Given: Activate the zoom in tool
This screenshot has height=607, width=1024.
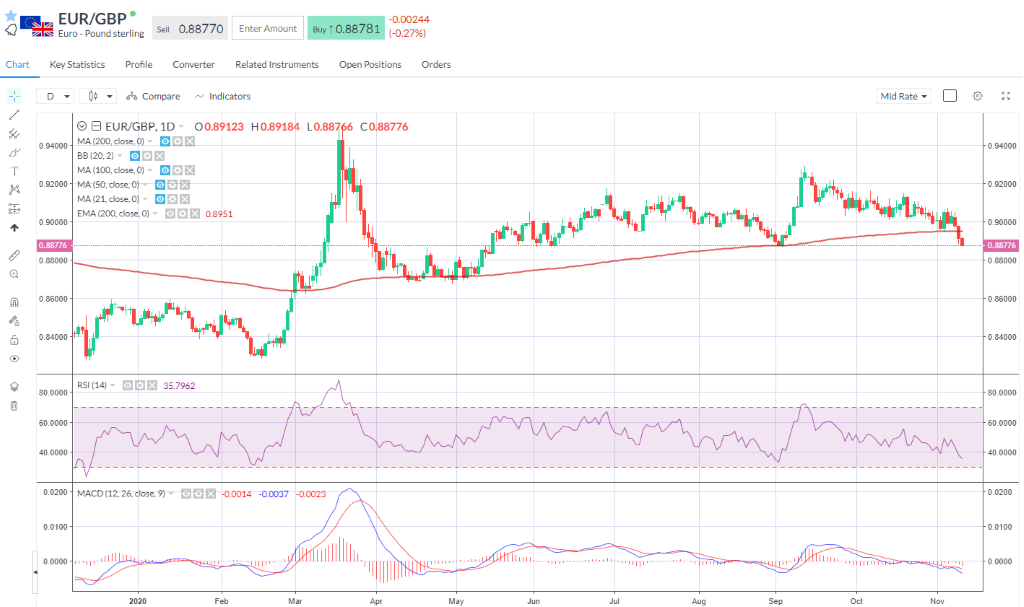Looking at the screenshot, I should (14, 274).
